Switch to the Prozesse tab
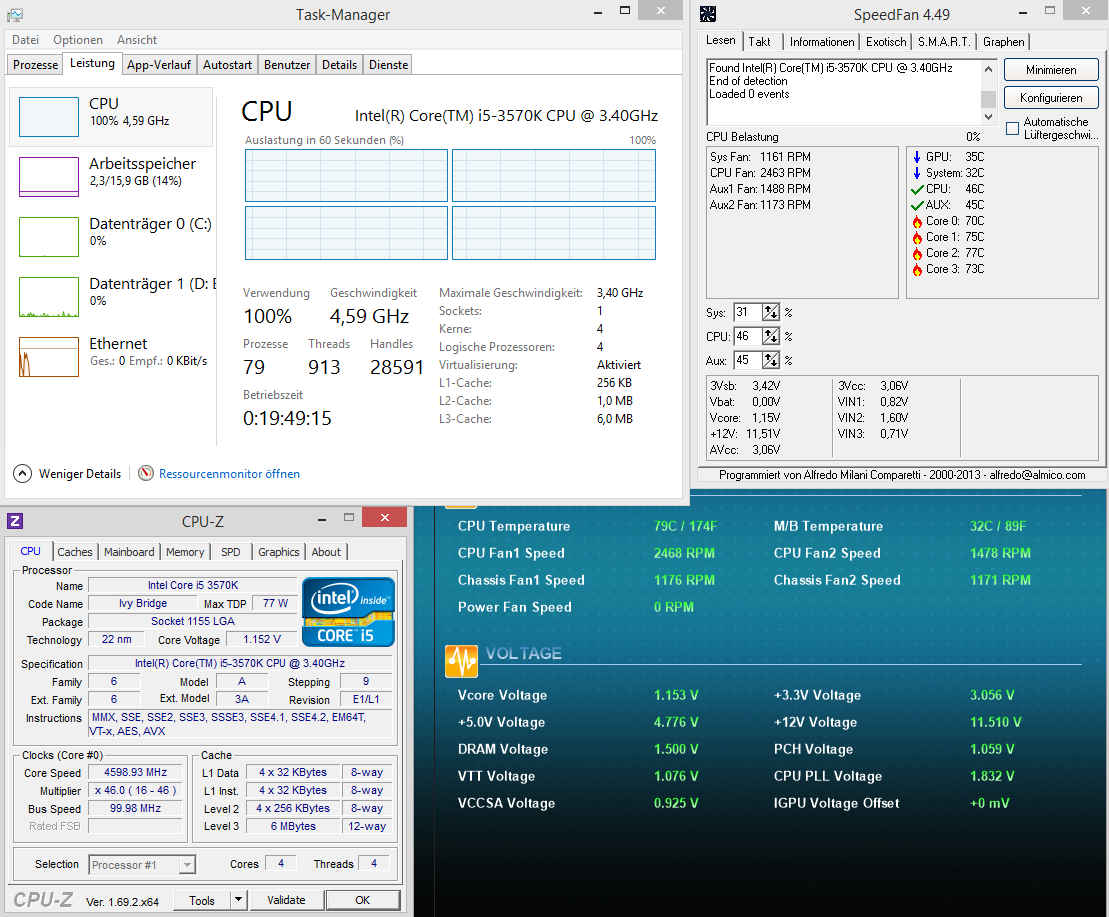This screenshot has height=917, width=1109. point(35,64)
